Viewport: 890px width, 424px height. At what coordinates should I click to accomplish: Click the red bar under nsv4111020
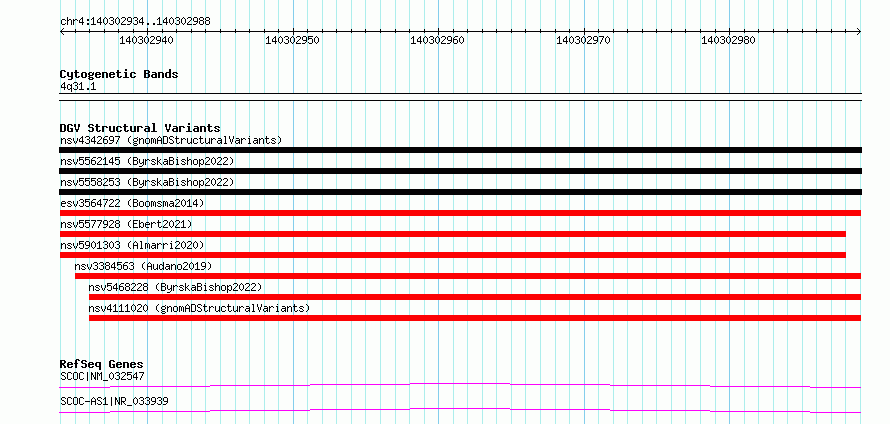[x=475, y=318]
